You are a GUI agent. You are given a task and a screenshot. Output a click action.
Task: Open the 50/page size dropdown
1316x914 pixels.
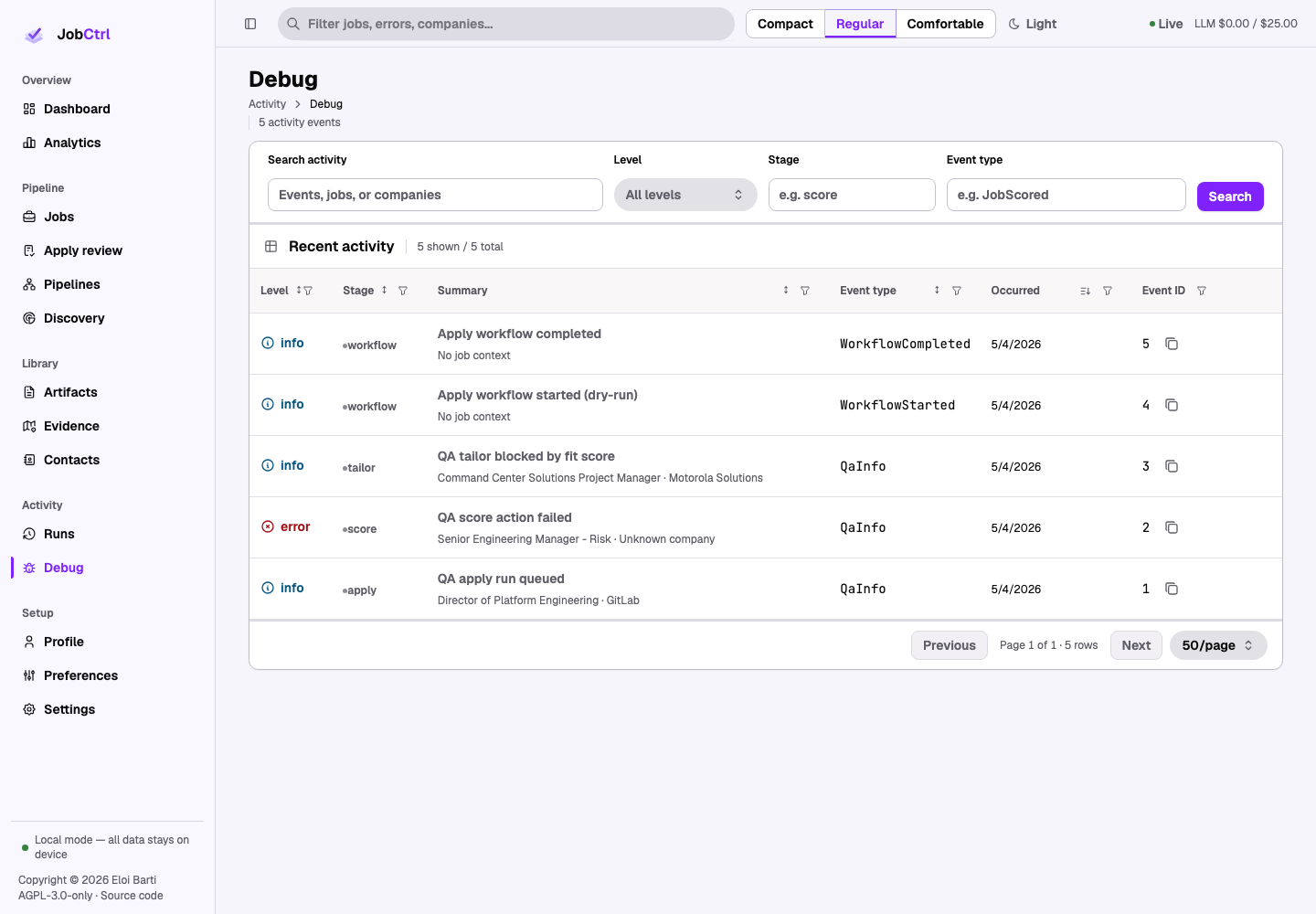1218,645
